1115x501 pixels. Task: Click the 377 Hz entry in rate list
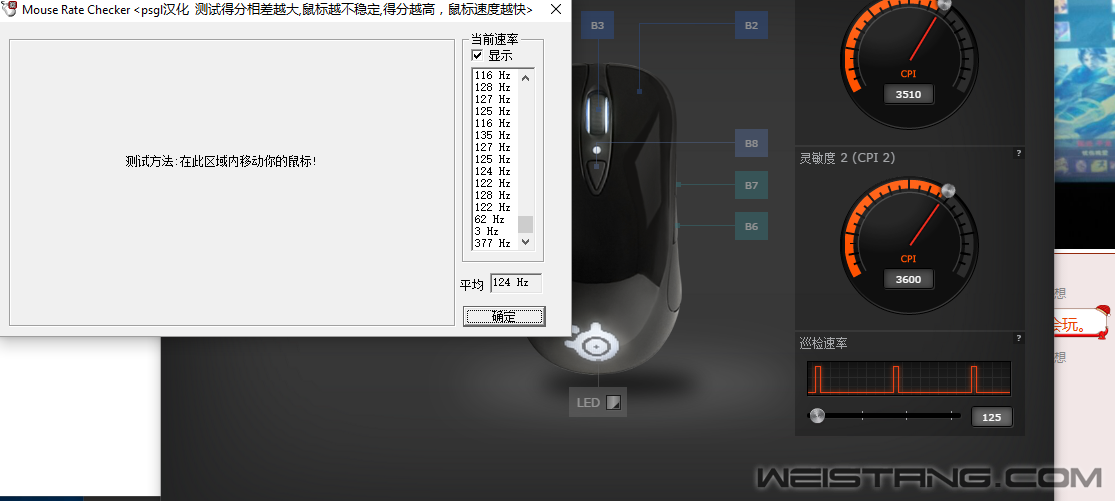click(493, 243)
